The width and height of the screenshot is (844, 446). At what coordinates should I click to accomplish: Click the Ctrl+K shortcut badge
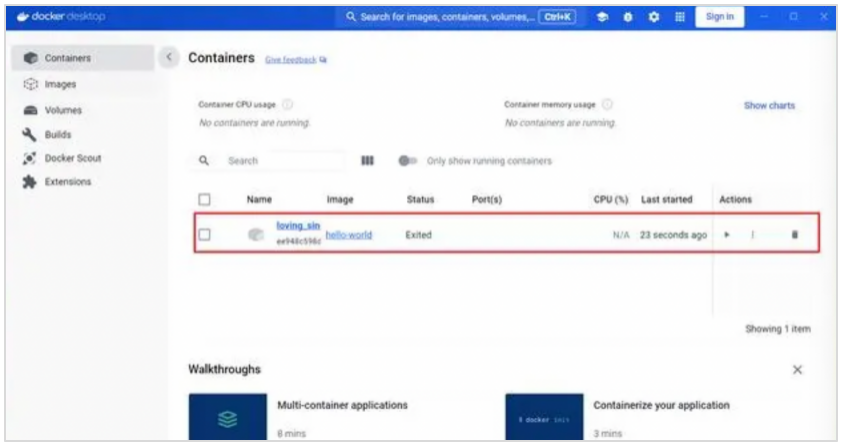click(557, 17)
